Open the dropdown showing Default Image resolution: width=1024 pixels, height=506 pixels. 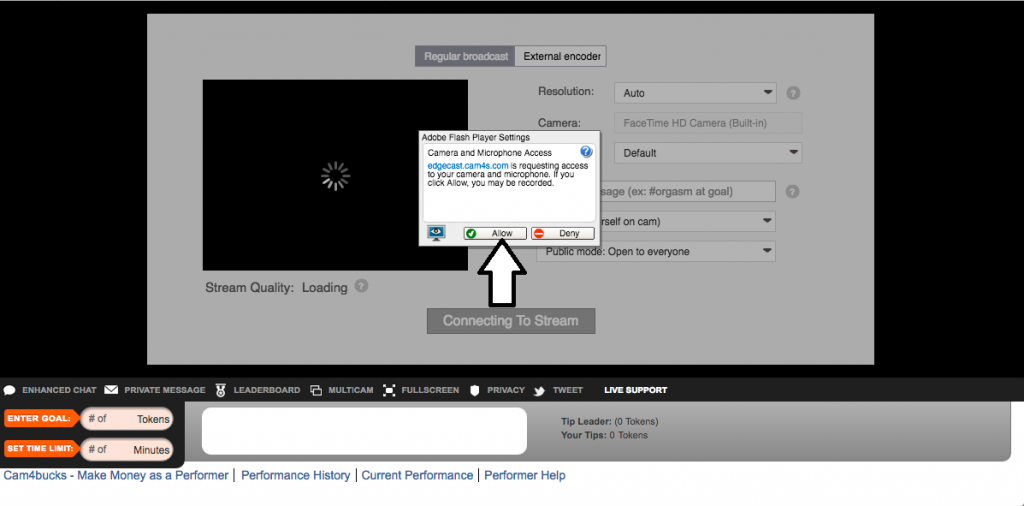709,153
